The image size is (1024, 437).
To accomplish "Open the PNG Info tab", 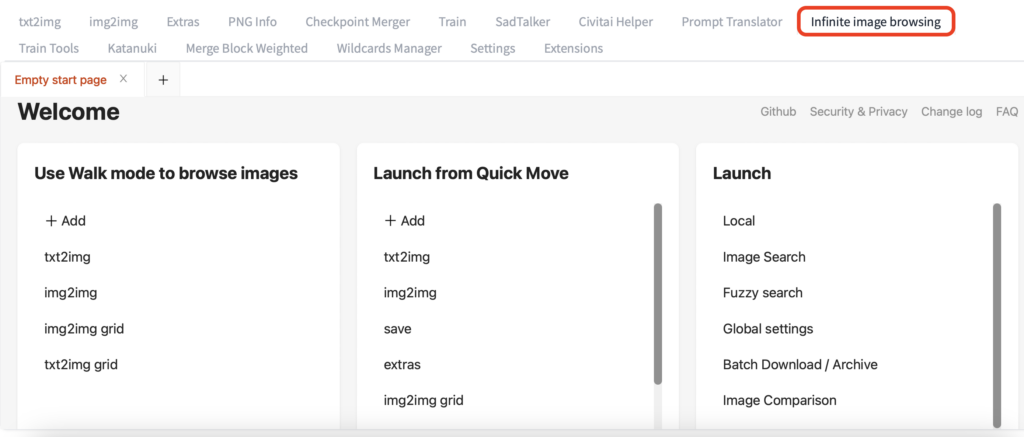I will (x=252, y=21).
